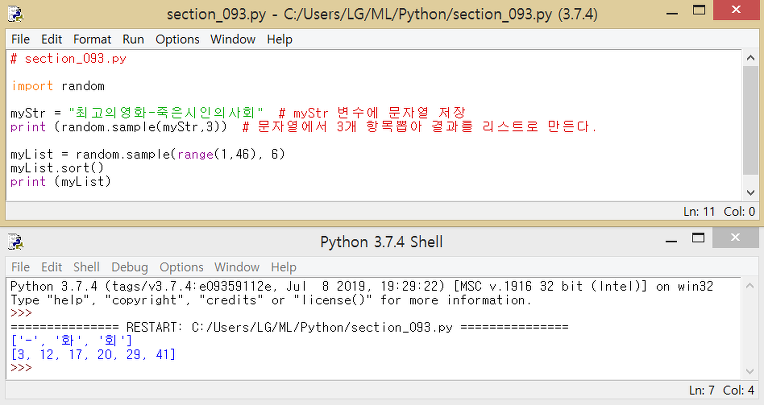This screenshot has width=764, height=405.
Task: Open the Options menu in the editor window
Action: click(177, 39)
